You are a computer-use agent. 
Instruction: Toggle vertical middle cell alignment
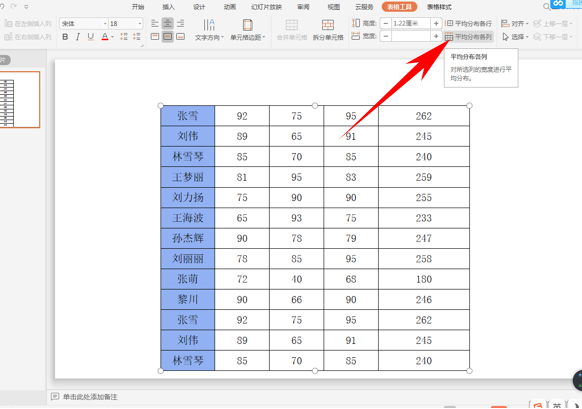click(x=168, y=37)
